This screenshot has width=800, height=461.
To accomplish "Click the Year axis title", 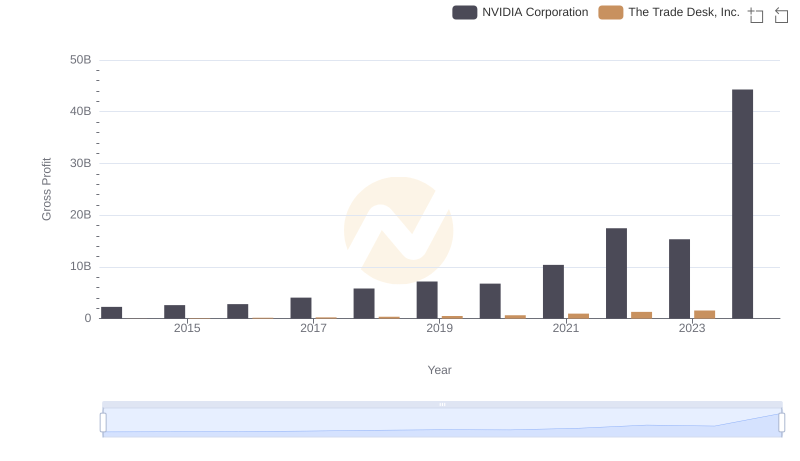I will (x=439, y=370).
